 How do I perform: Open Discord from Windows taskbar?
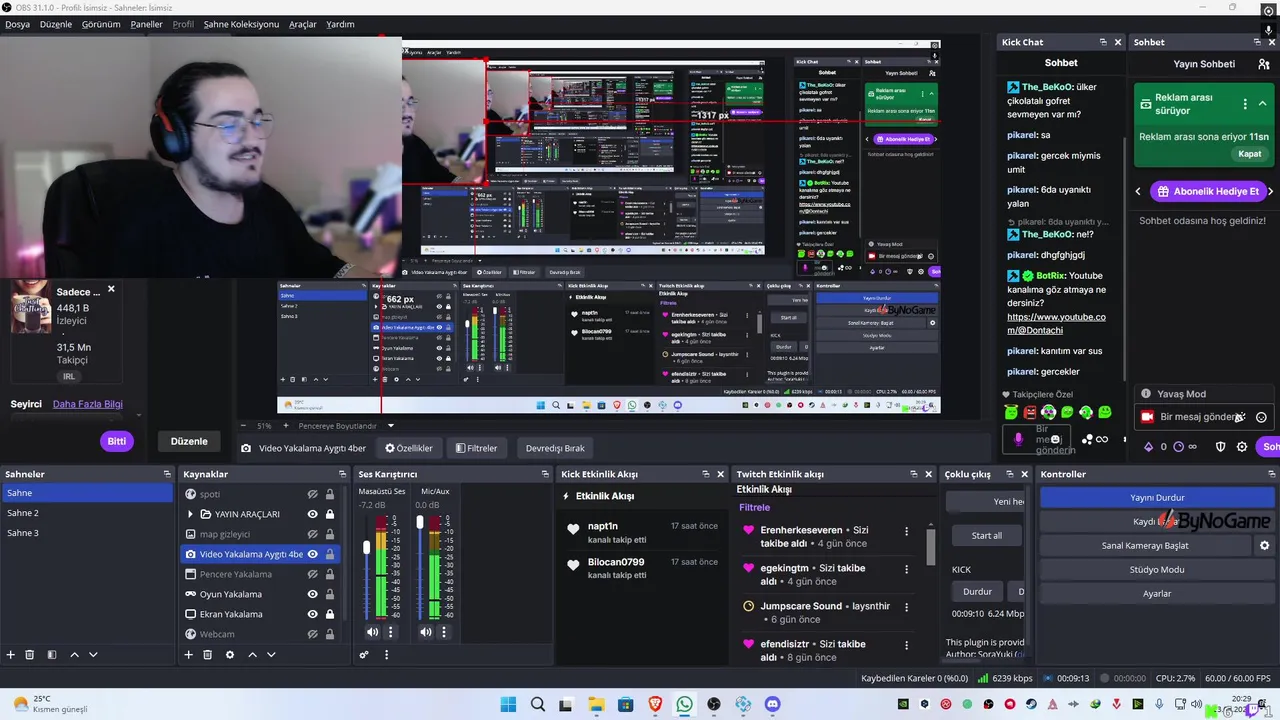[772, 705]
